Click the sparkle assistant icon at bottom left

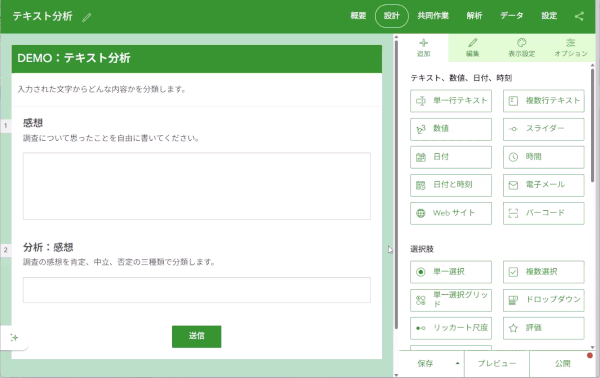15,337
